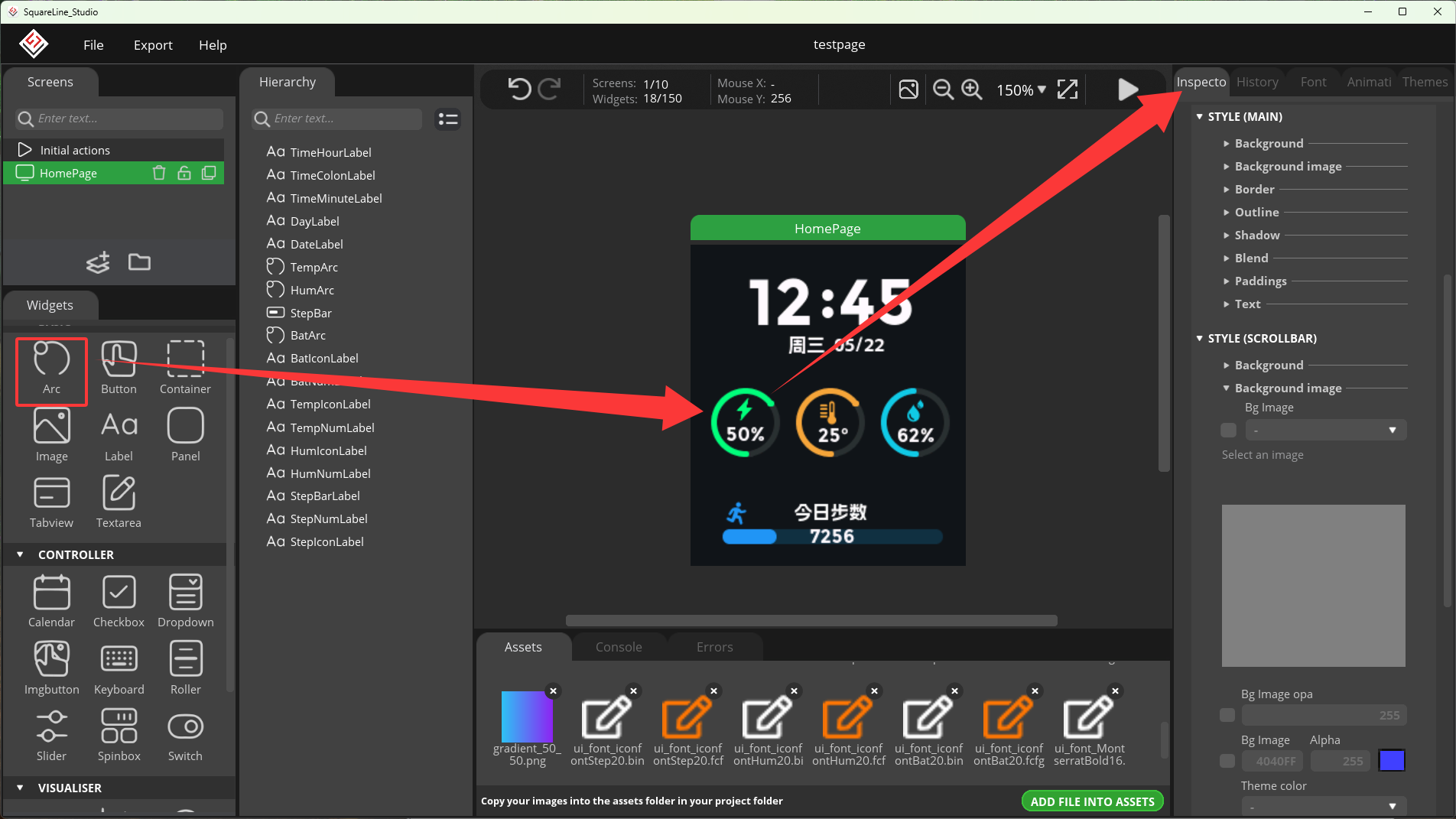Open the zoom level 150% dropdown
This screenshot has width=1456, height=819.
pos(1021,90)
